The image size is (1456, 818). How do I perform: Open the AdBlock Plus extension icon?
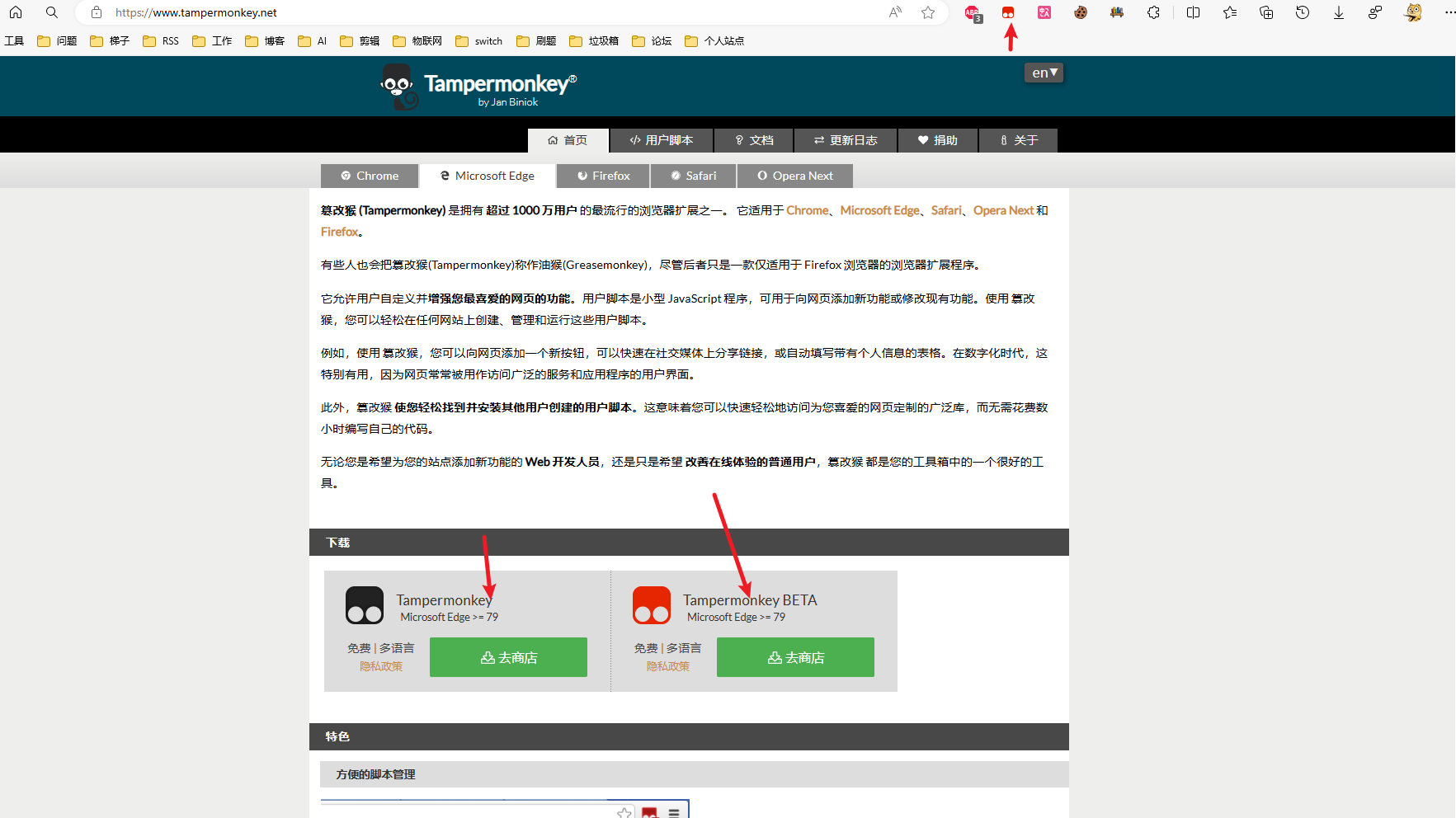click(x=973, y=13)
